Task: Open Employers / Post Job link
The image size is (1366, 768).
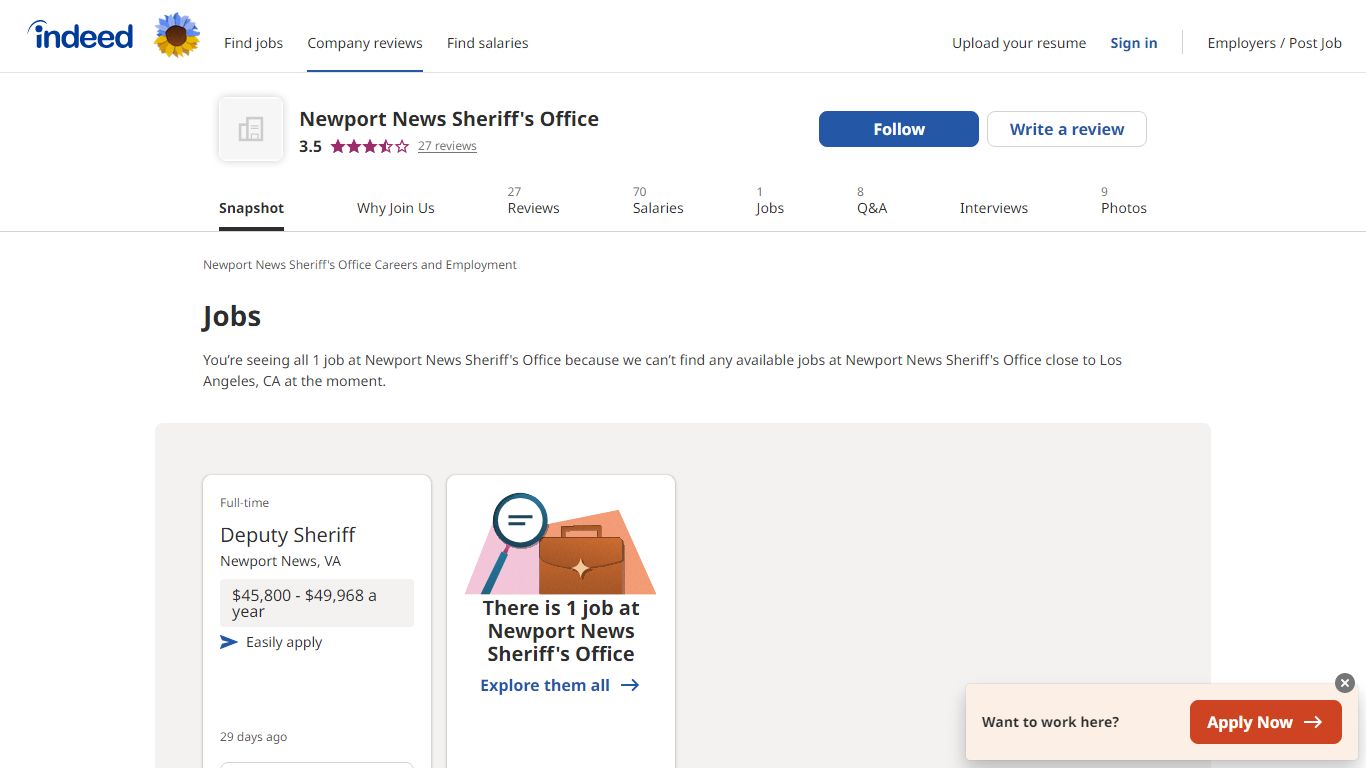Action: pos(1275,43)
